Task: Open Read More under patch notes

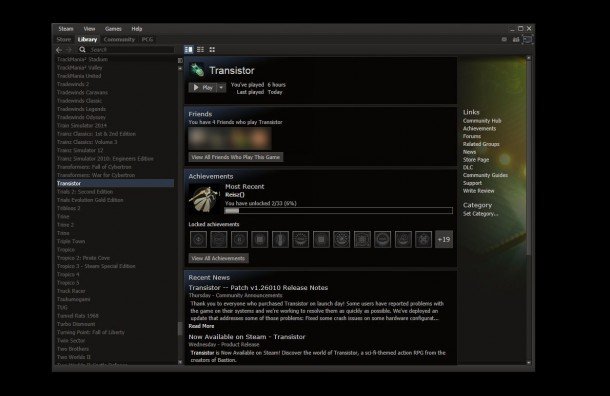Action: point(202,326)
